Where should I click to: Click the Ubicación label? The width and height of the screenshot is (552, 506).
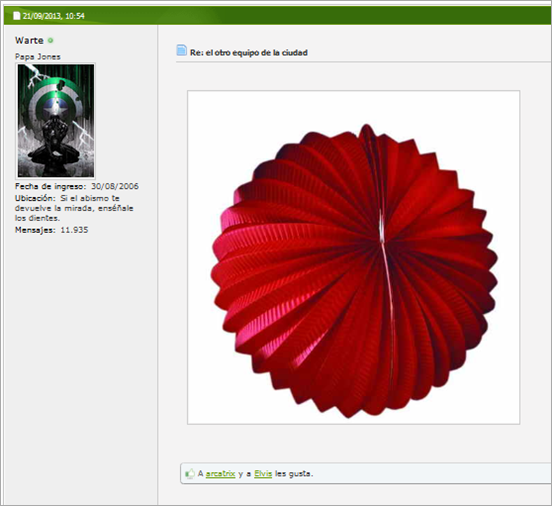tap(35, 198)
